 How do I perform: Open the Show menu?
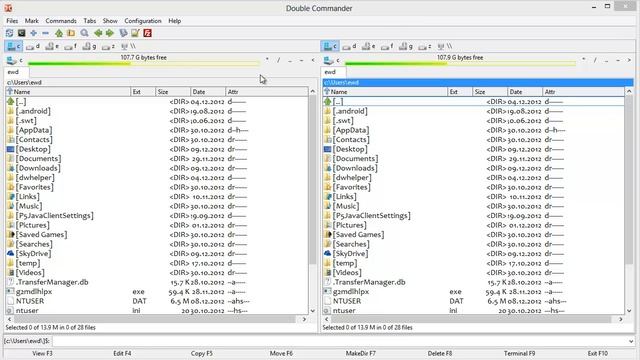(110, 21)
